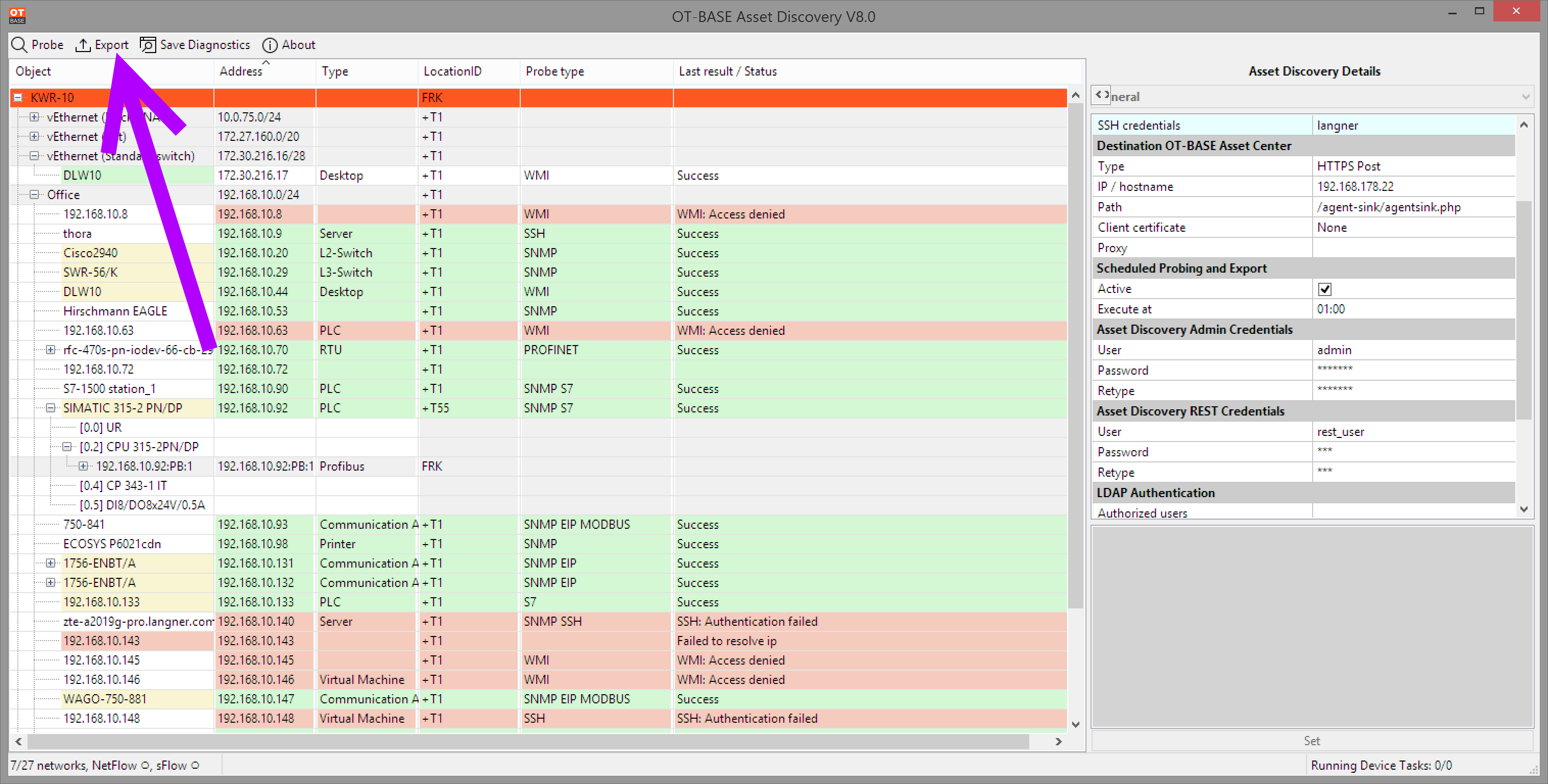Toggle the Active scheduled probing checkbox
1548x784 pixels.
[x=1324, y=289]
